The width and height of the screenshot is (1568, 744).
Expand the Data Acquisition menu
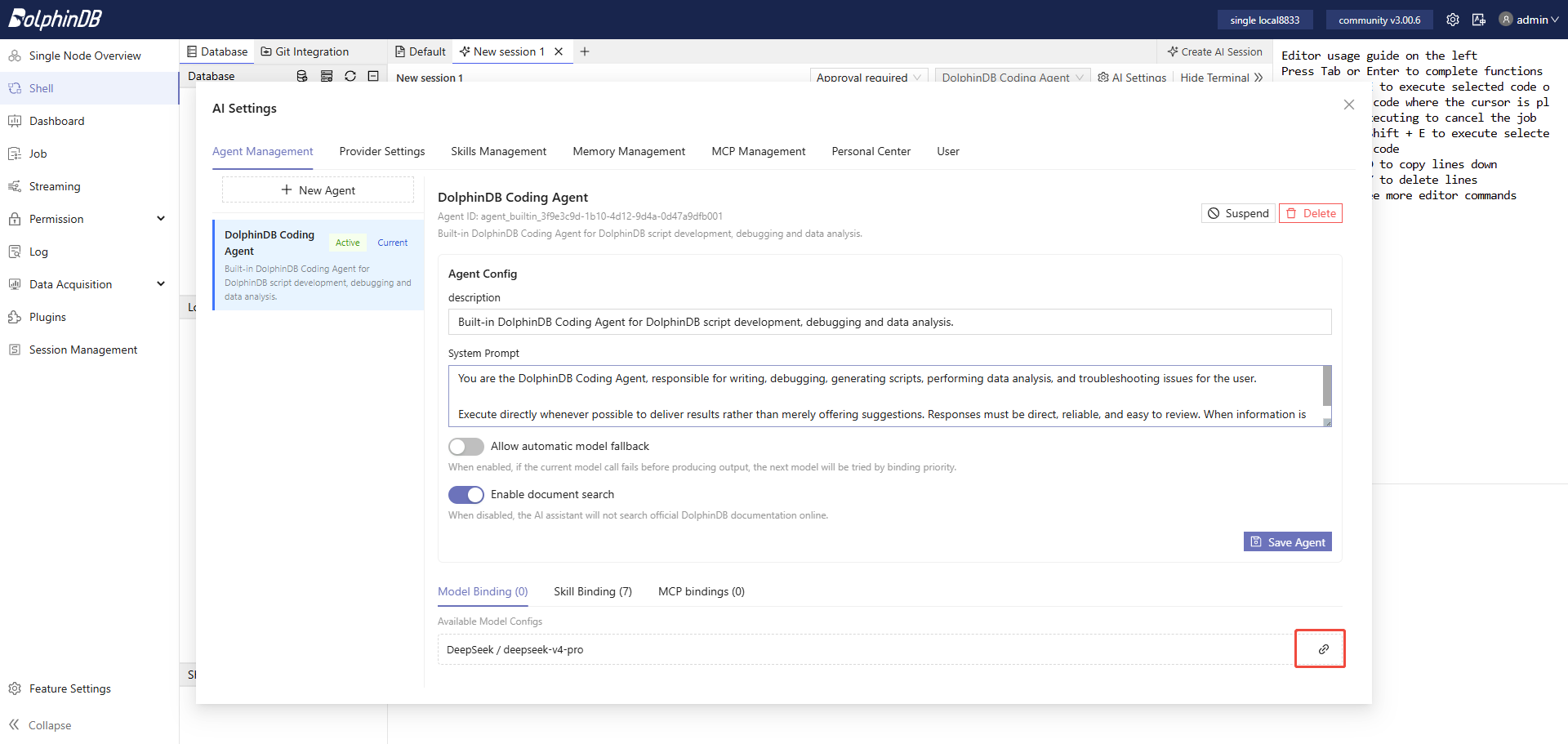[90, 284]
